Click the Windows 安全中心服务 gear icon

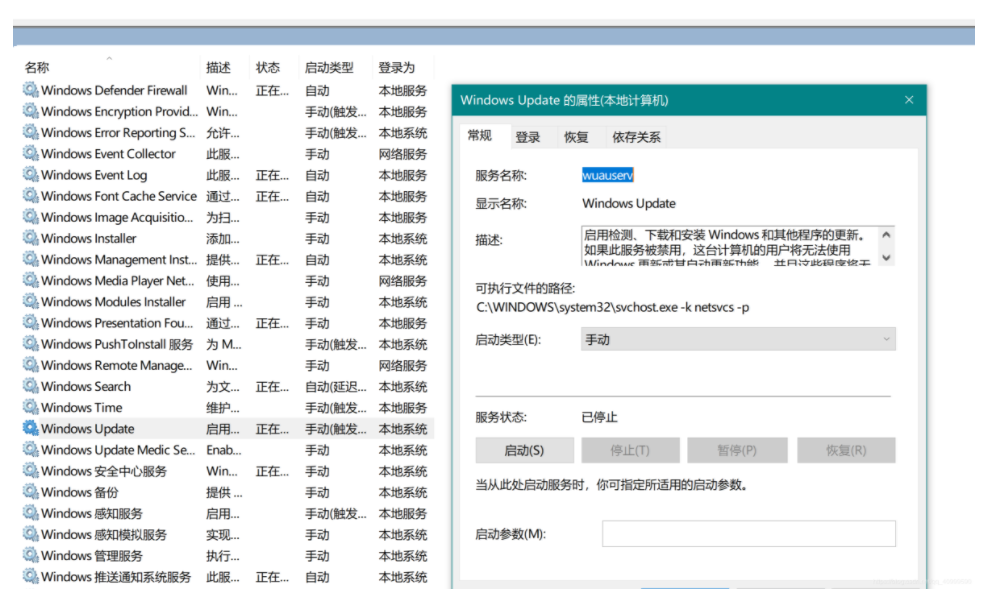tap(30, 471)
